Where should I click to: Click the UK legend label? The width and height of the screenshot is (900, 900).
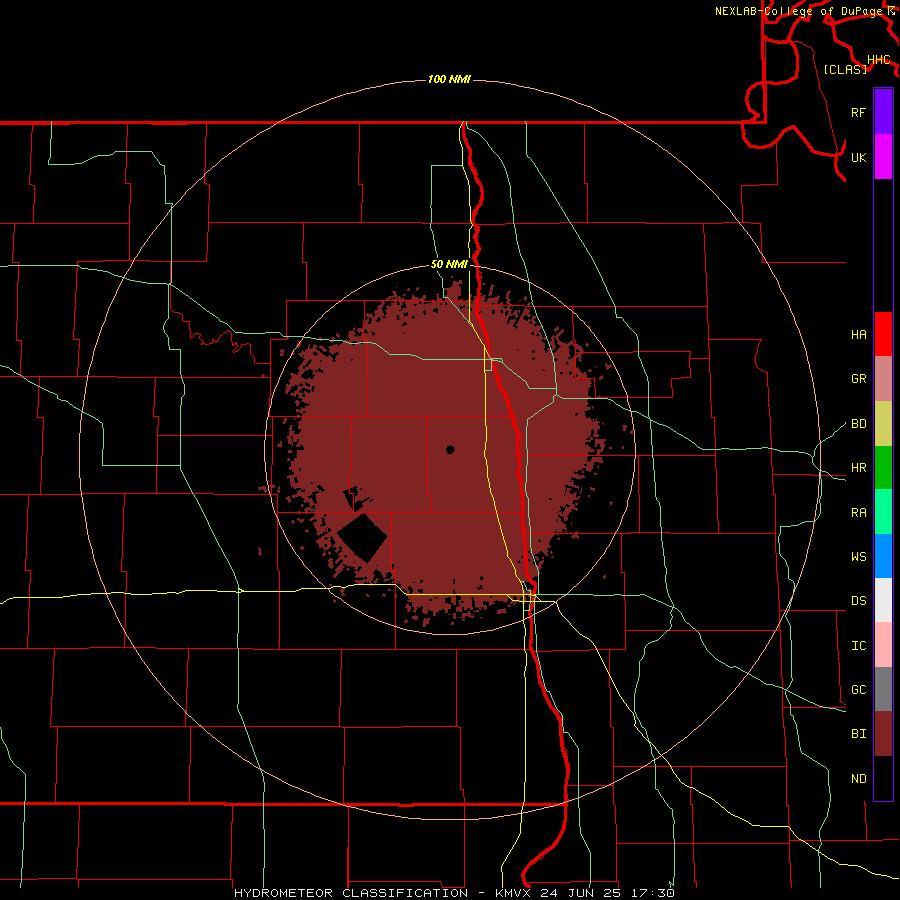(x=858, y=157)
